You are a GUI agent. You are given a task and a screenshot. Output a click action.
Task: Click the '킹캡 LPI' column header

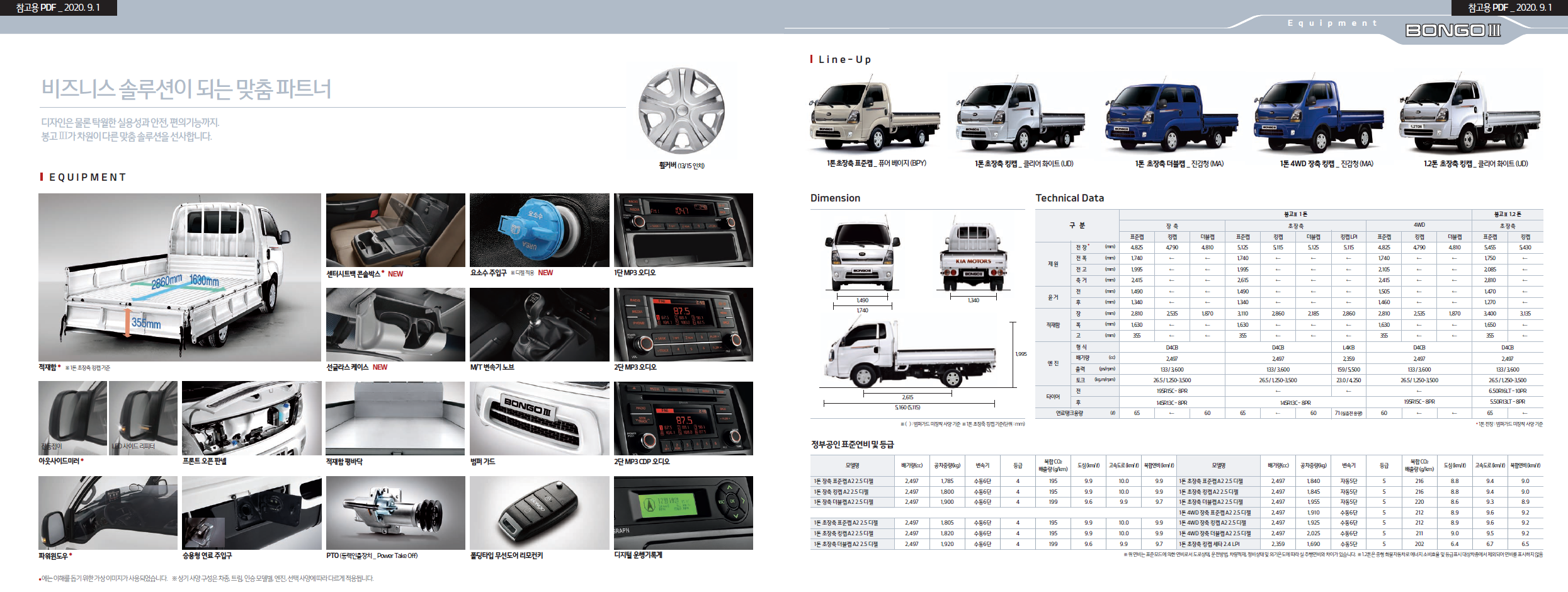pyautogui.click(x=1348, y=237)
